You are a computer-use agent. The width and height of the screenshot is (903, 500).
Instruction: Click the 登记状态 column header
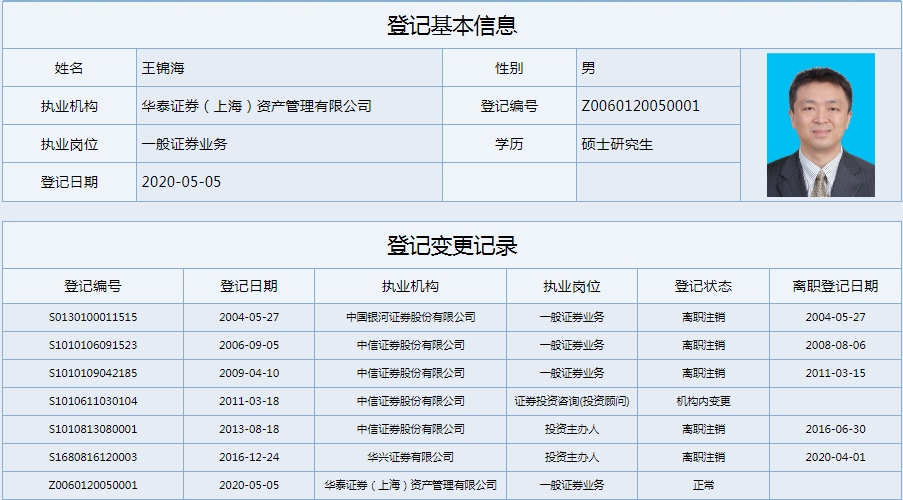703,286
